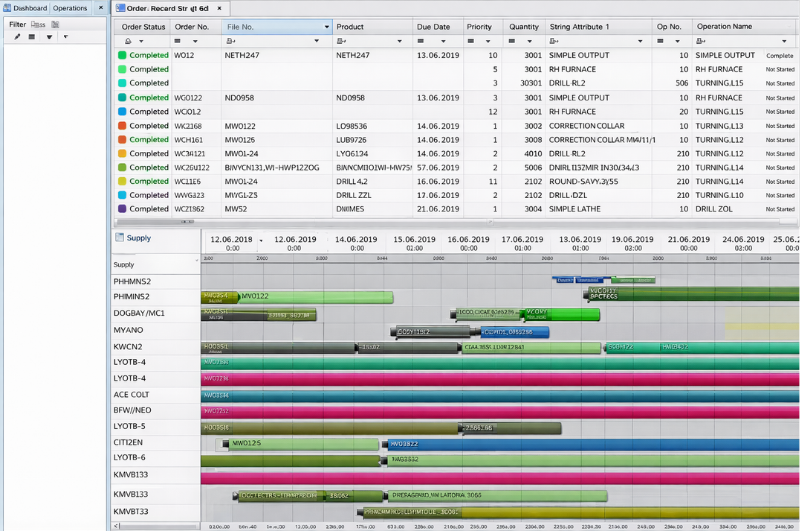Click the equals operator icon under Due Date
Screen dimensions: 800x531
(420, 41)
